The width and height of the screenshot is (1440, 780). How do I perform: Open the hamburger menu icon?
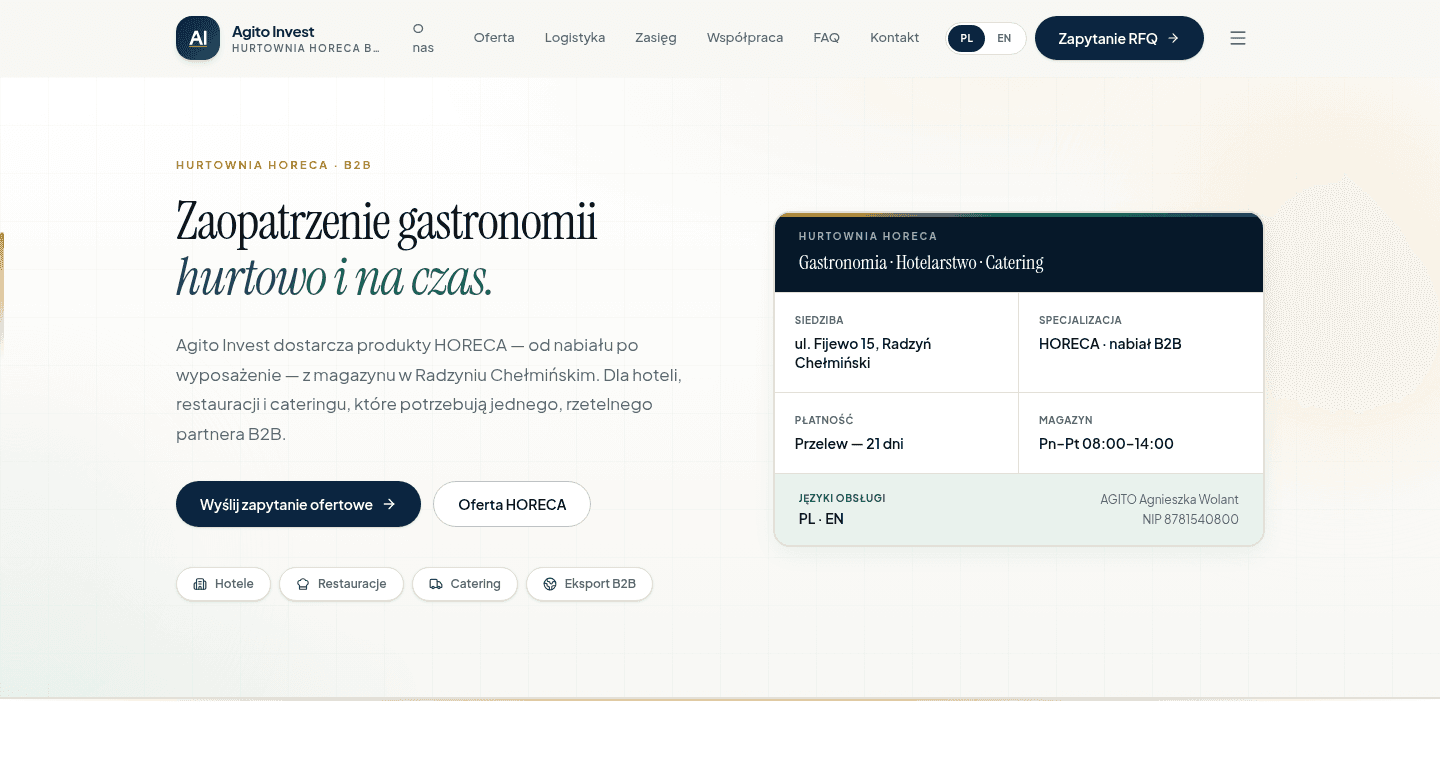tap(1238, 38)
